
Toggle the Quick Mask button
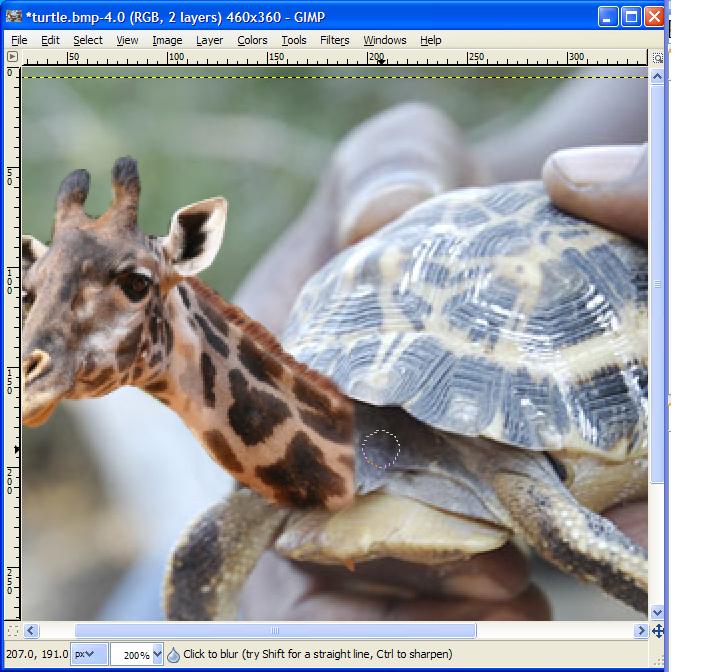click(x=12, y=631)
